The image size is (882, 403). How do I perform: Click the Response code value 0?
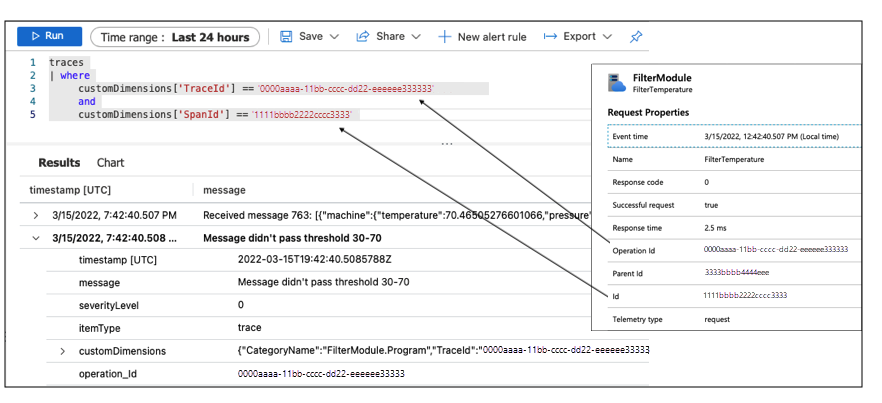(x=706, y=182)
